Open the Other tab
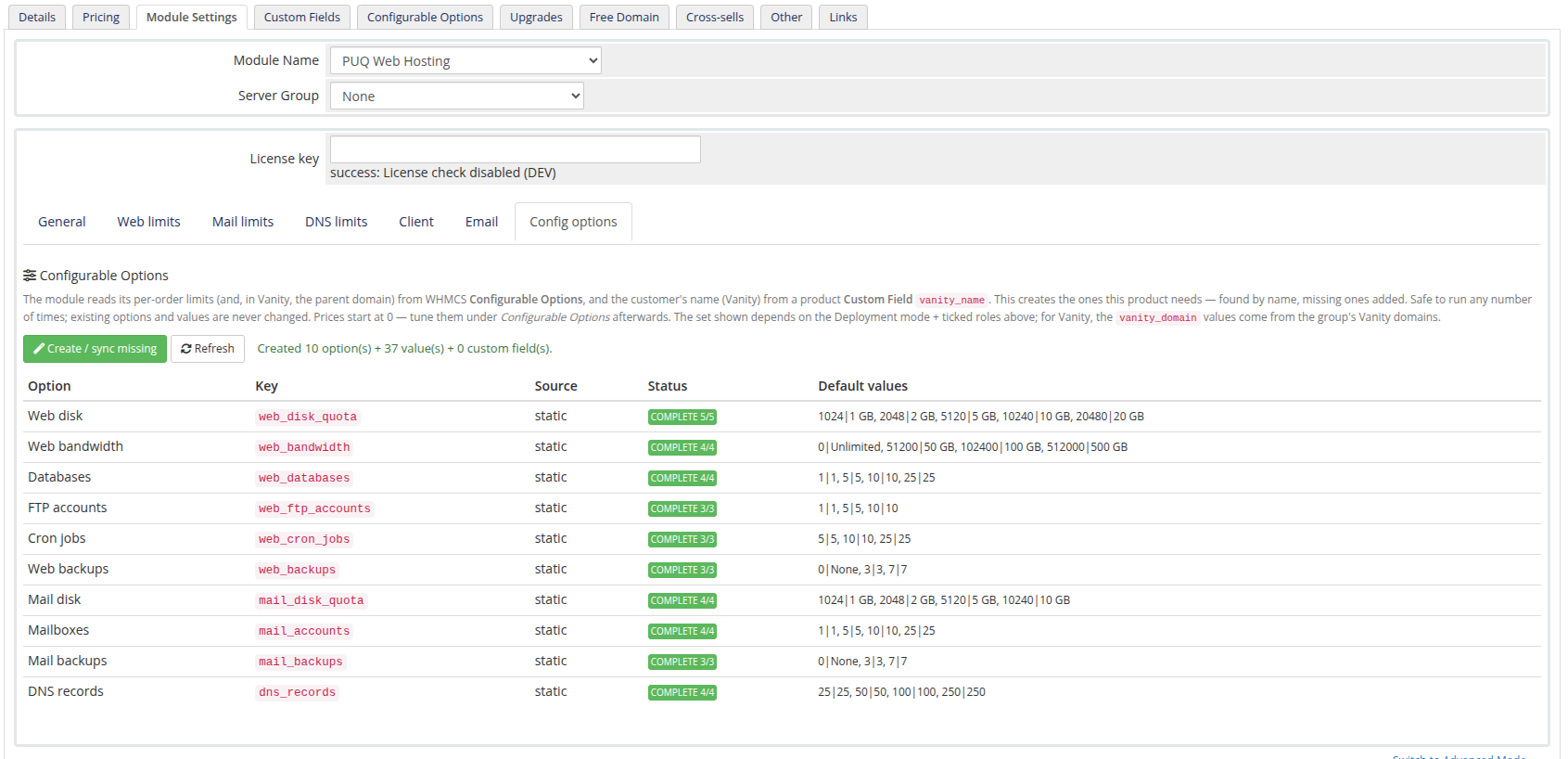The height and width of the screenshot is (759, 1568). [786, 18]
